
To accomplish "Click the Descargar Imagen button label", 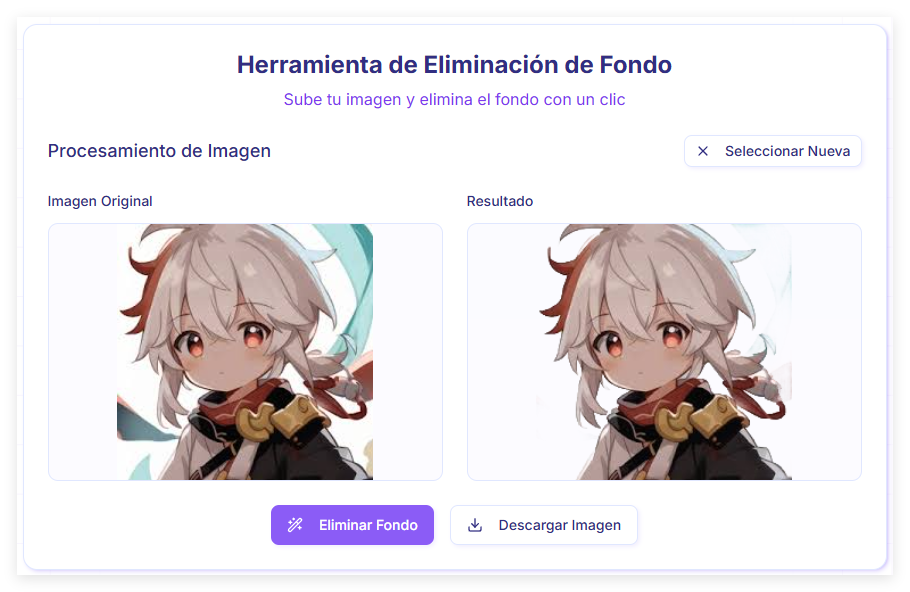I will click(559, 525).
